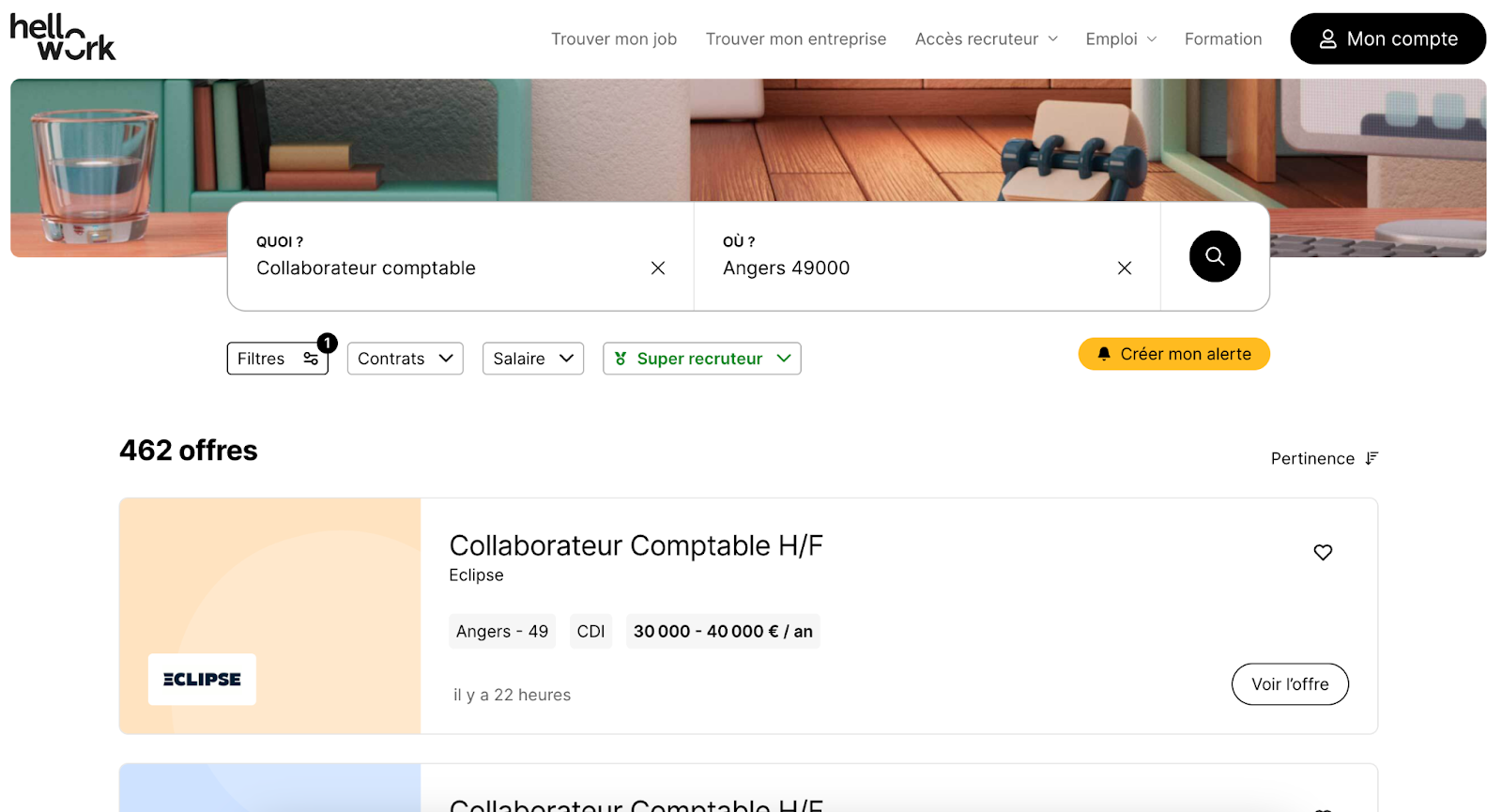Click the HelloWork logo
The width and height of the screenshot is (1502, 812).
click(x=63, y=38)
